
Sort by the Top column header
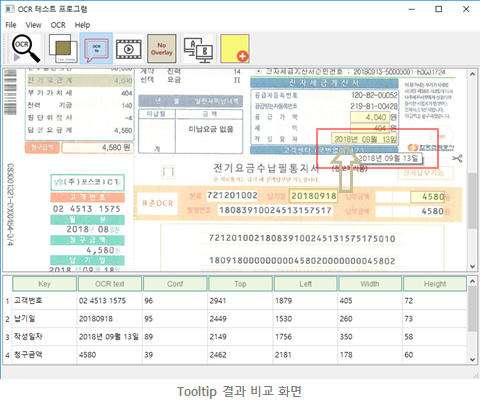click(240, 284)
